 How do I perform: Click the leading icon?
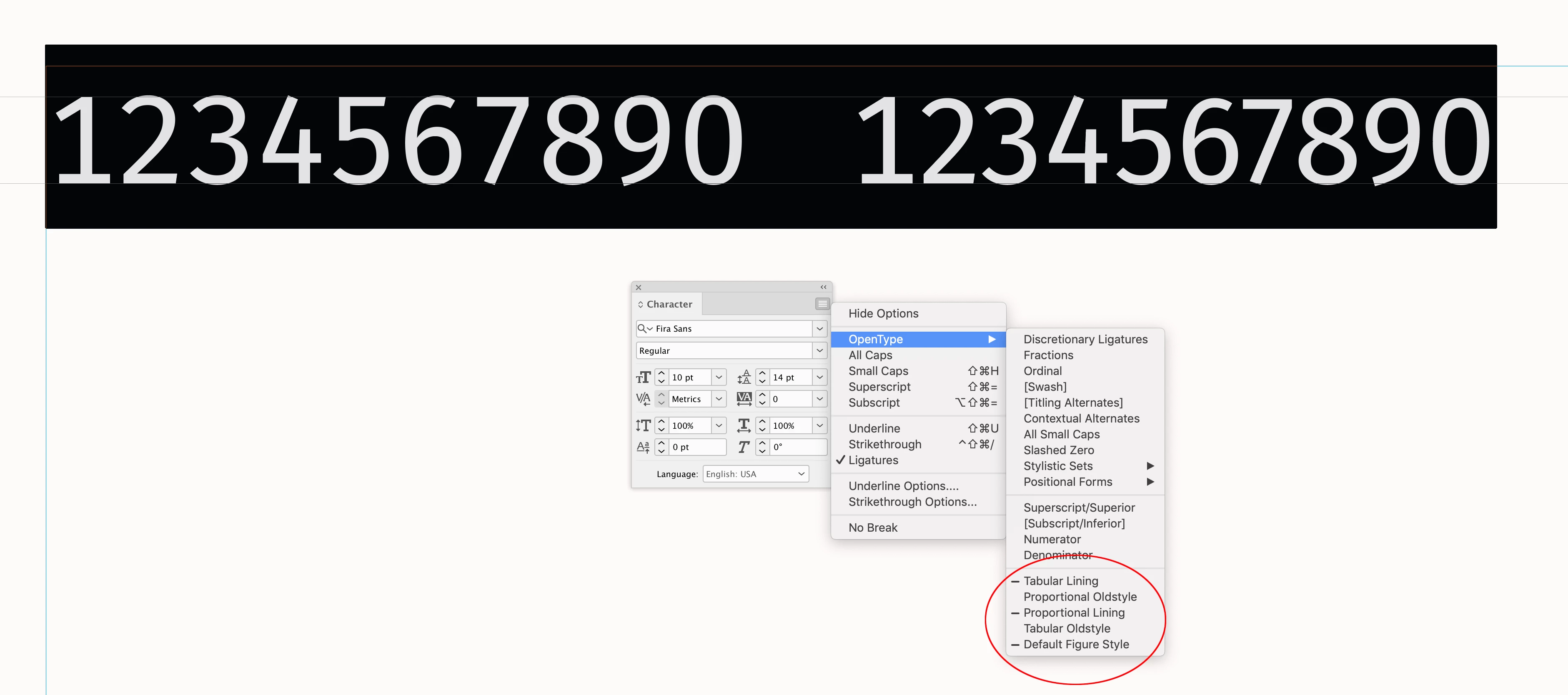pos(744,378)
